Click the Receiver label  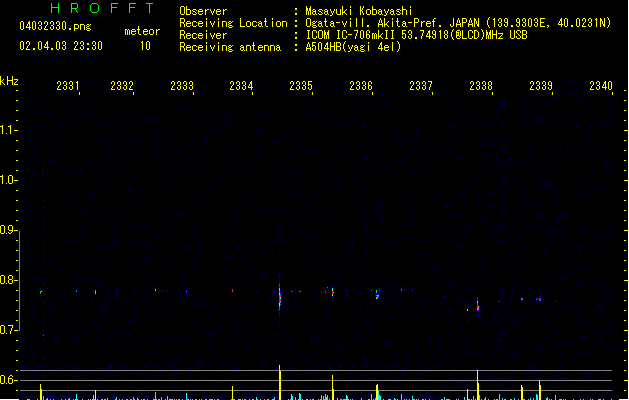point(203,35)
